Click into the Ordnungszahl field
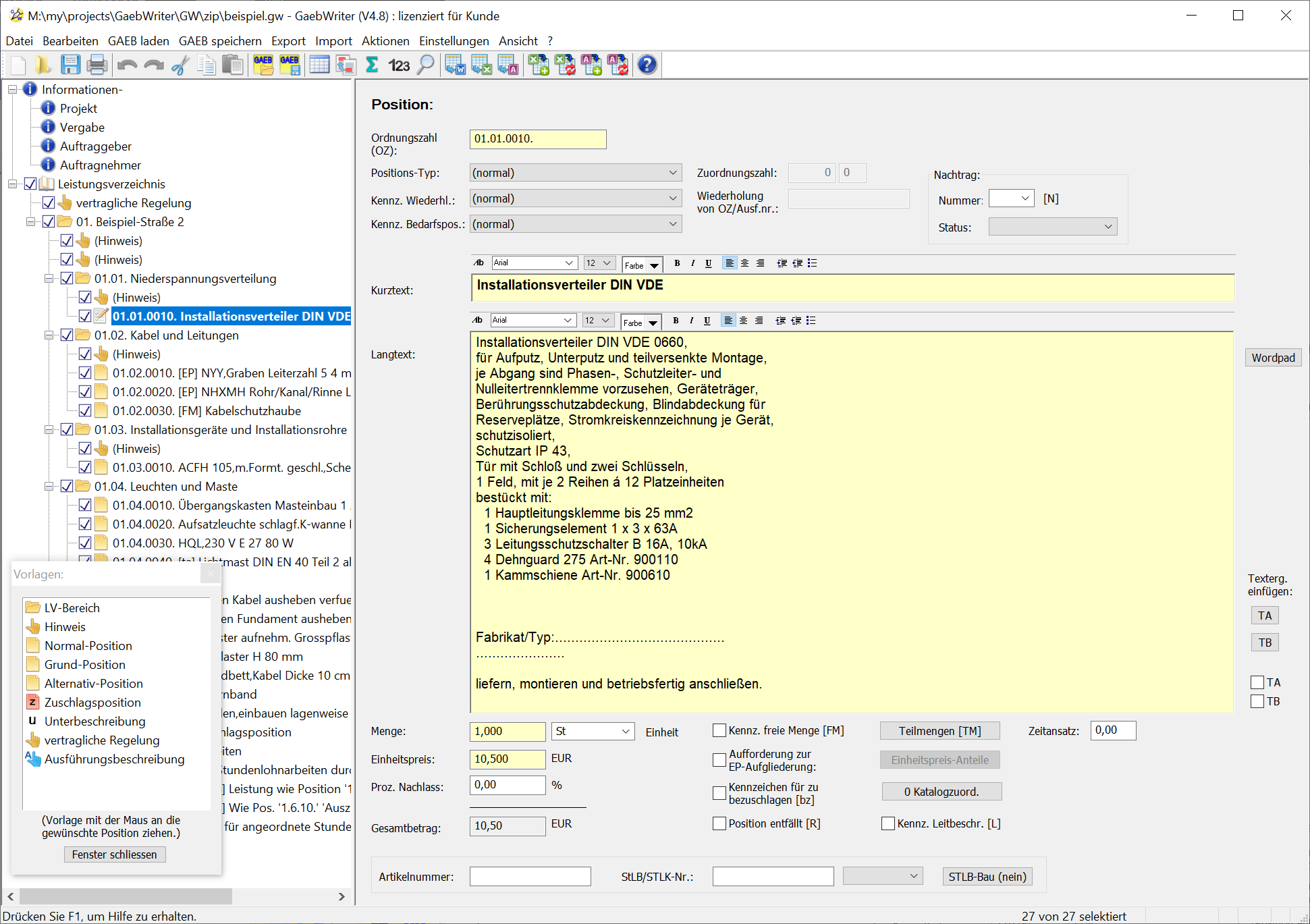Viewport: 1310px width, 924px height. pos(538,139)
